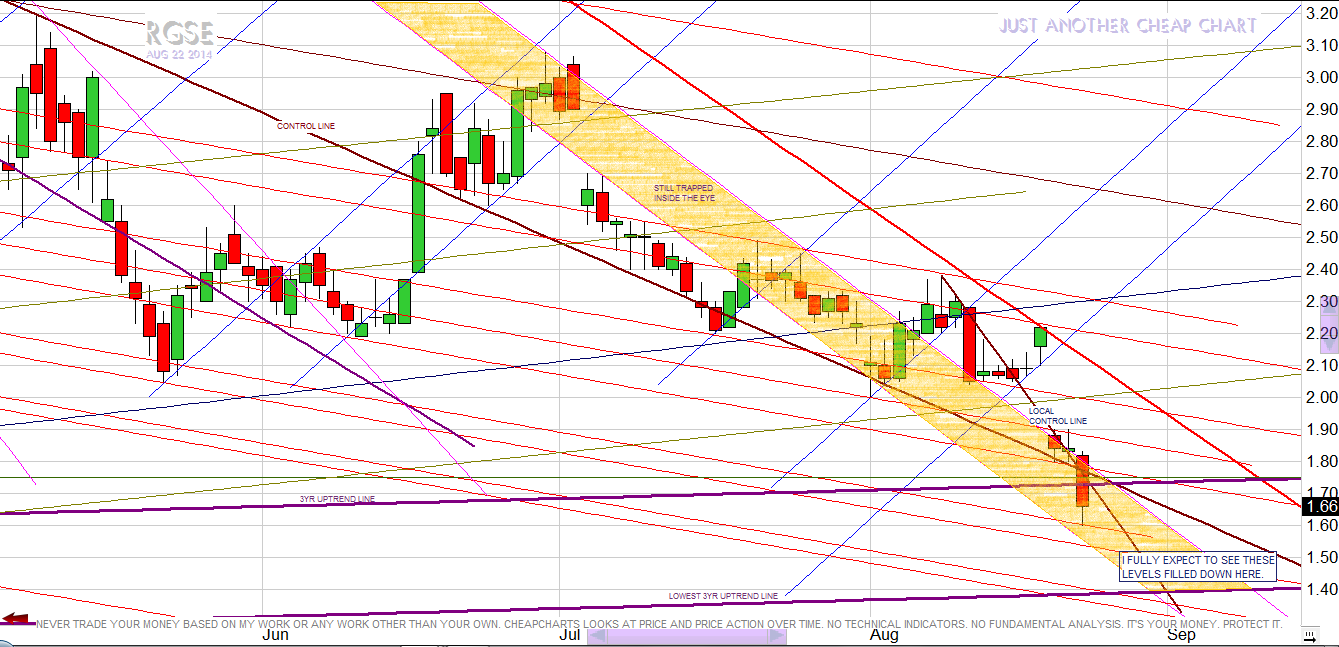This screenshot has height=647, width=1339.
Task: Click the vertical price range slider near 2.20
Action: 1328,325
